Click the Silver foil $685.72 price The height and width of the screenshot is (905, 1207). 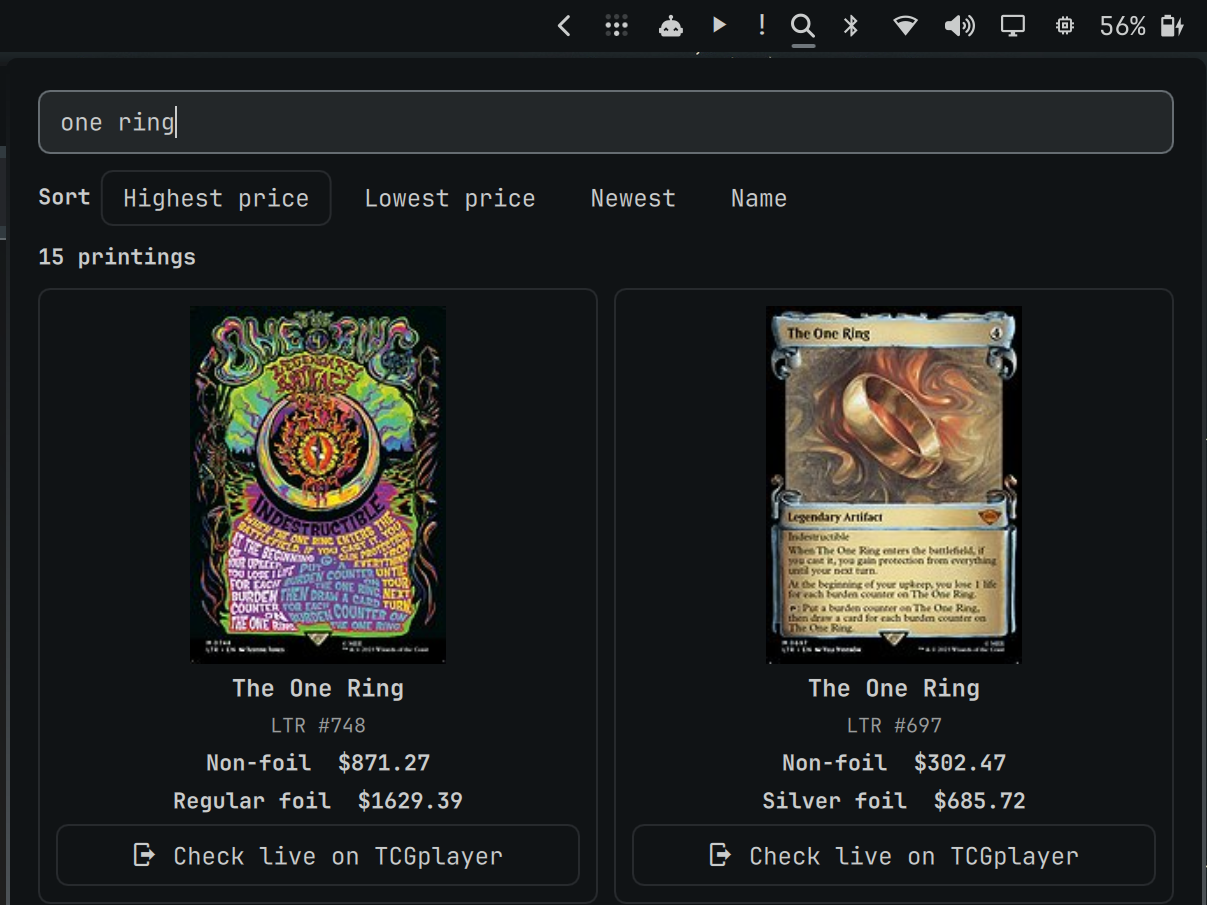click(894, 801)
